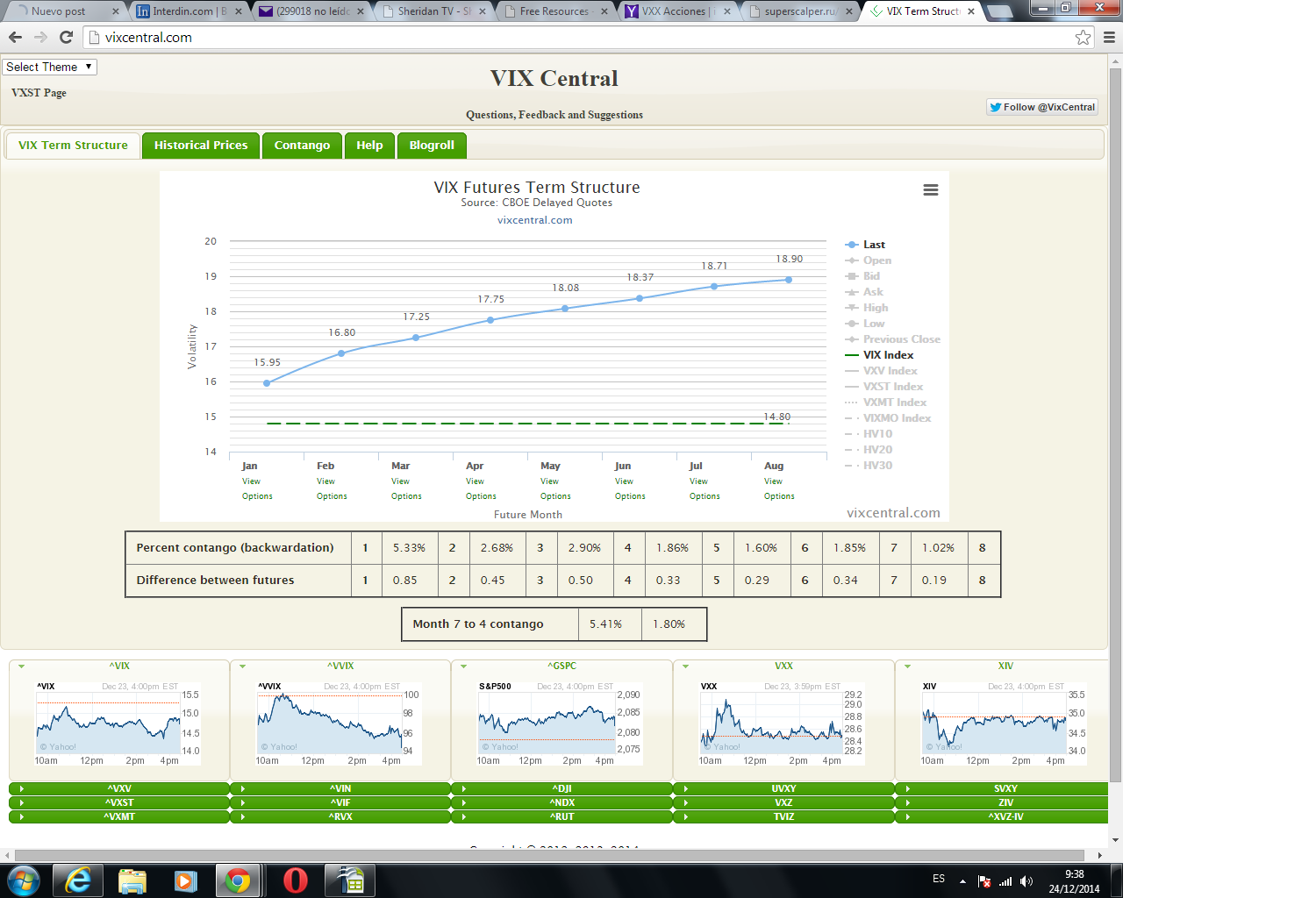The image size is (1316, 898).
Task: Switch to the Free Resources browser tab
Action: click(554, 11)
